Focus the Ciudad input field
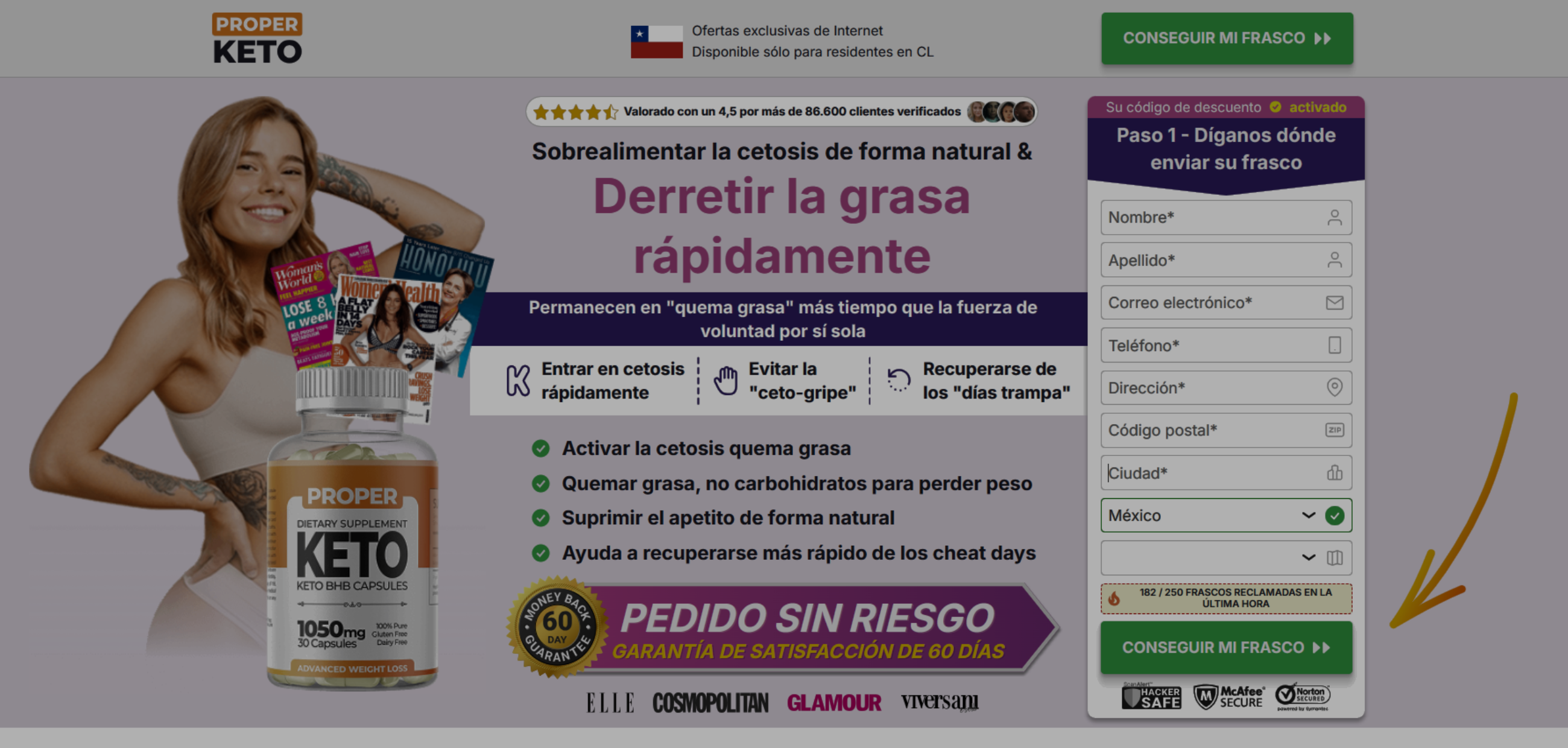 point(1226,473)
